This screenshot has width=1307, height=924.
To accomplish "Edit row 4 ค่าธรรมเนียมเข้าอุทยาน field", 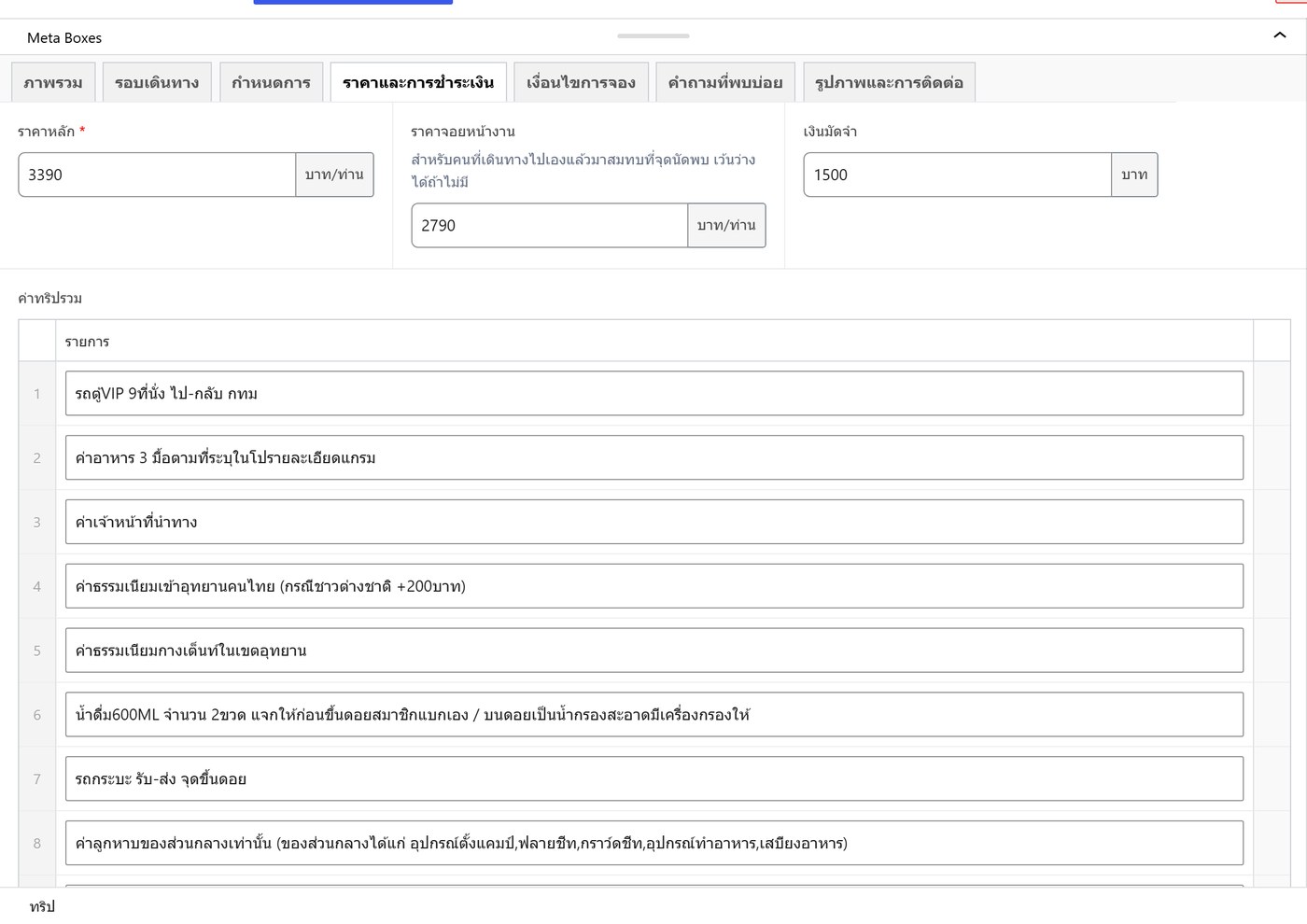I will [x=654, y=586].
